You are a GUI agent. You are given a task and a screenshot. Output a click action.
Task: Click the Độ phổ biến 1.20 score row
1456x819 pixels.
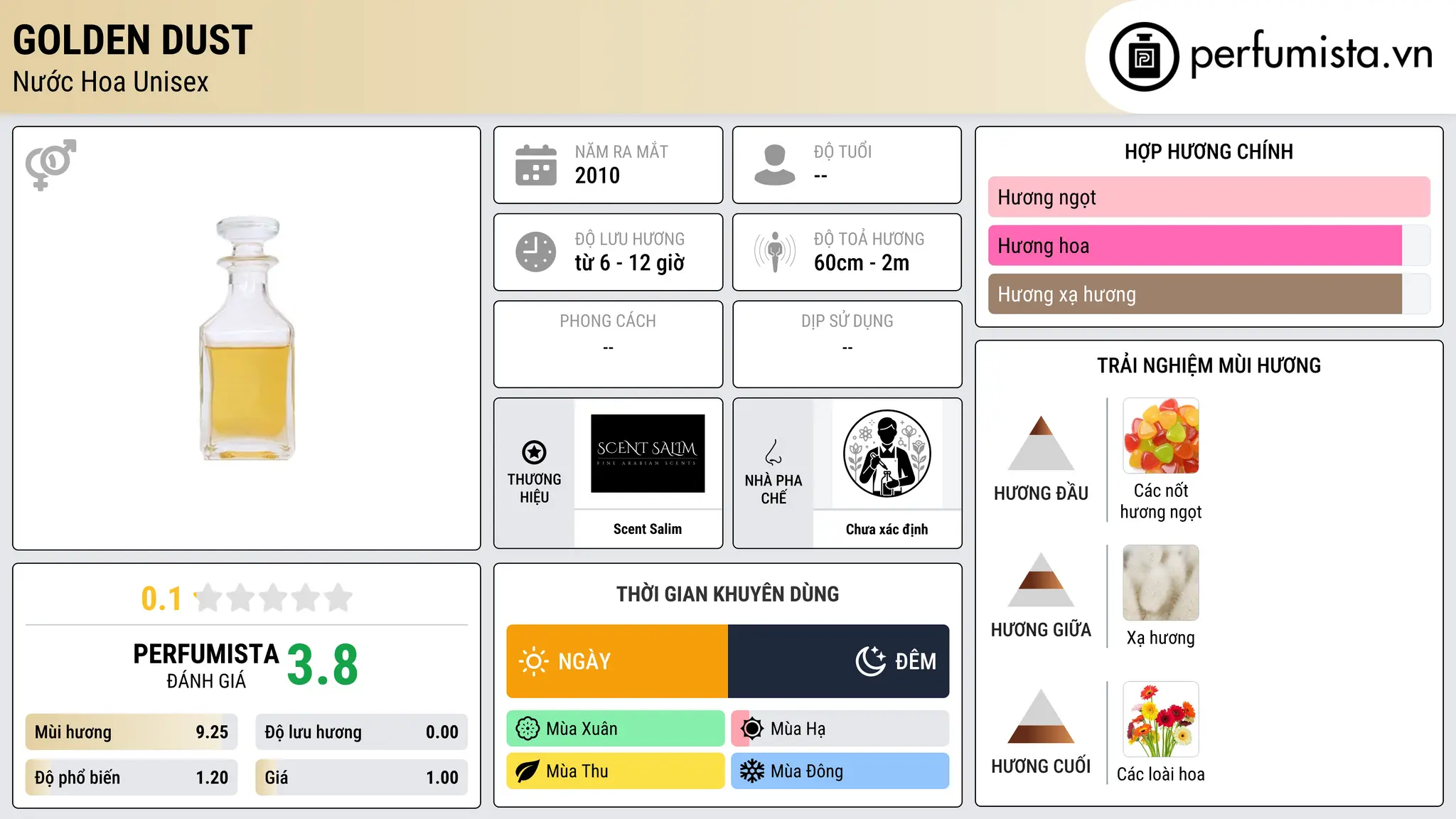point(132,778)
